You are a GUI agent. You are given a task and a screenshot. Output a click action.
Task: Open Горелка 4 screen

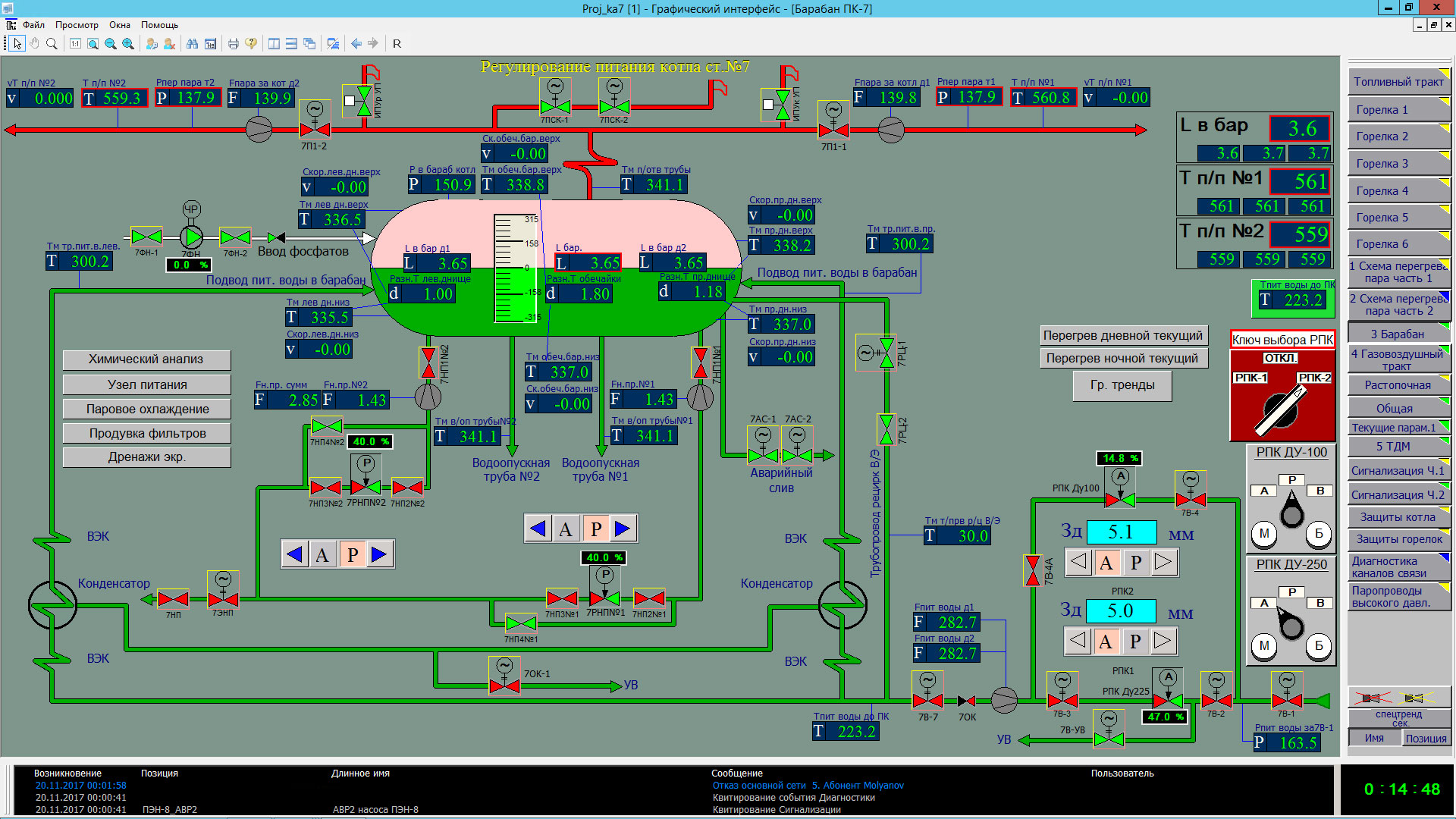pos(1399,191)
